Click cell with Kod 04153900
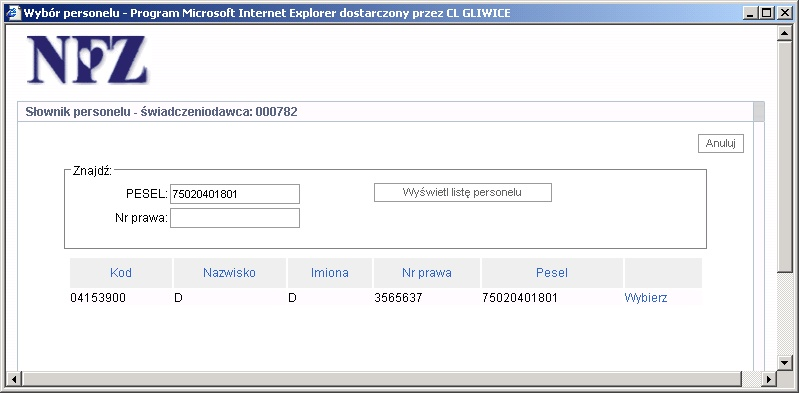 pyautogui.click(x=98, y=298)
